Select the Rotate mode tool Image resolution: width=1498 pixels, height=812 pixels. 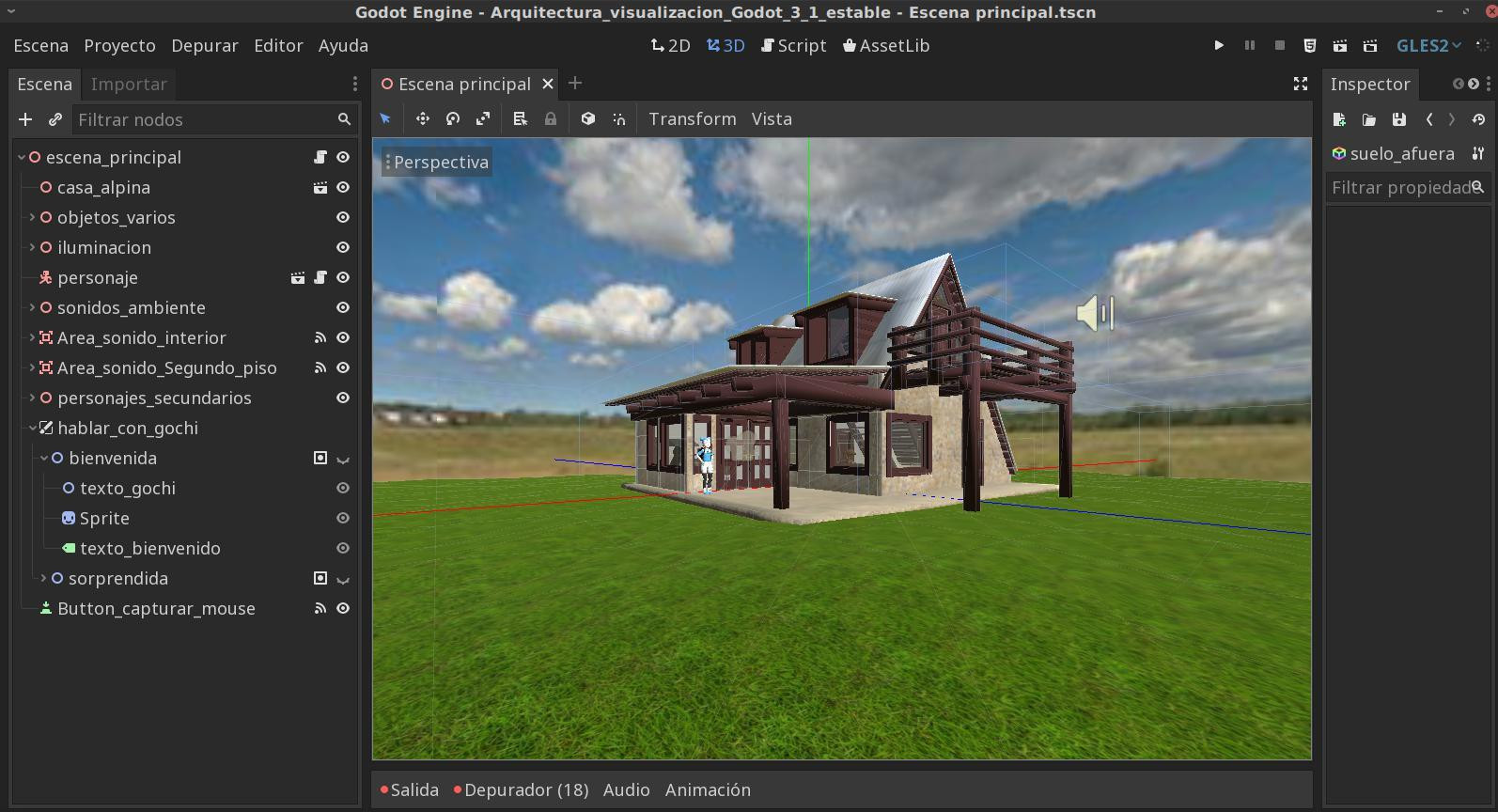(453, 119)
